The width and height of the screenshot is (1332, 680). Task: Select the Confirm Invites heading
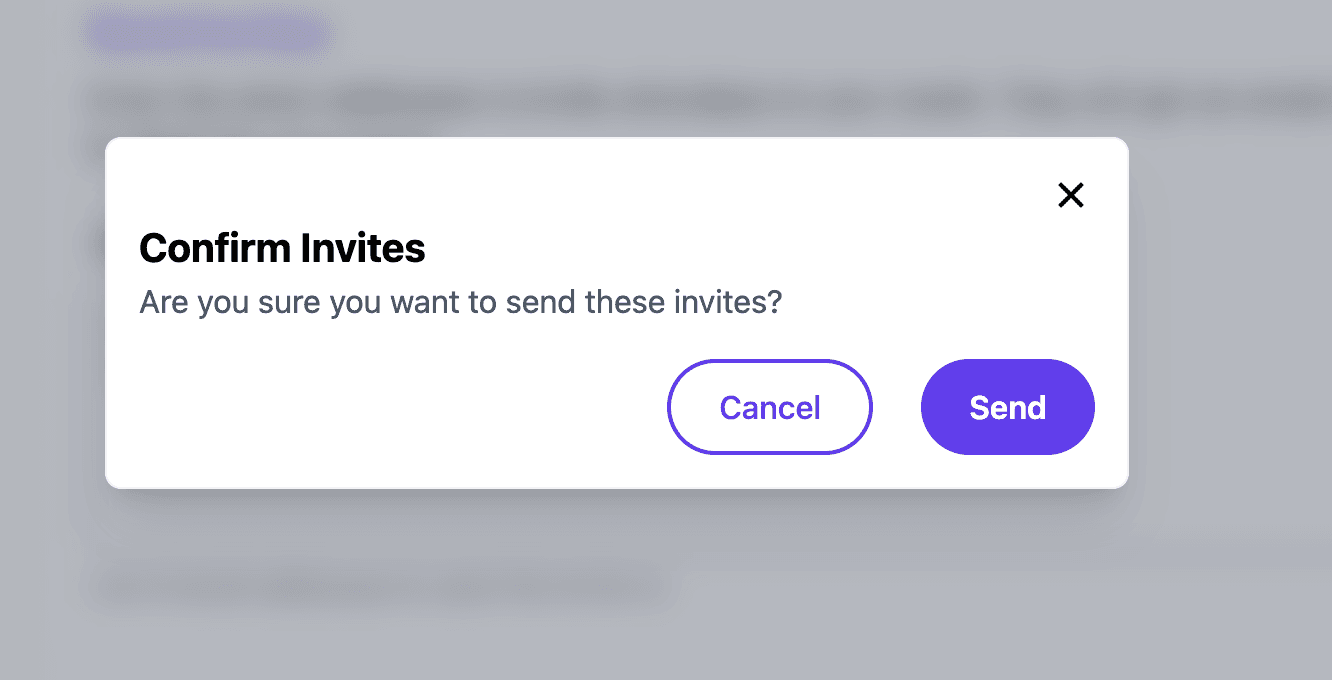coord(282,248)
